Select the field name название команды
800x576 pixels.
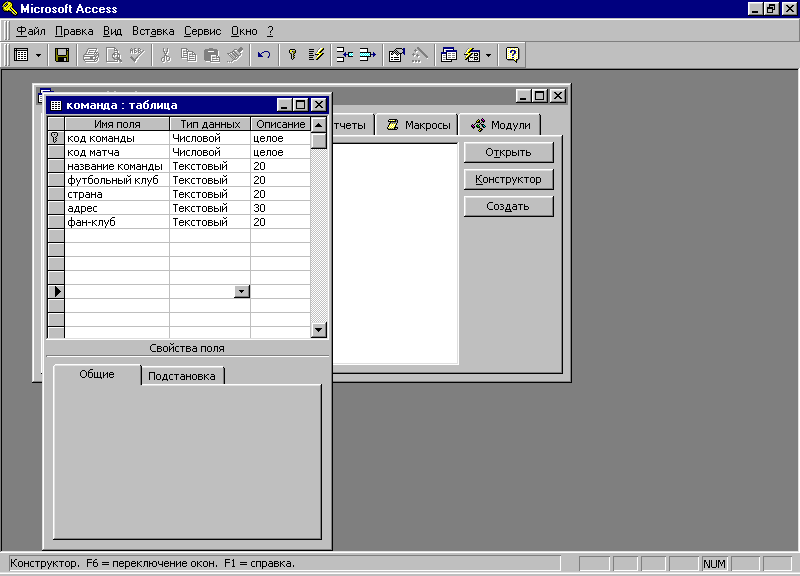point(117,166)
